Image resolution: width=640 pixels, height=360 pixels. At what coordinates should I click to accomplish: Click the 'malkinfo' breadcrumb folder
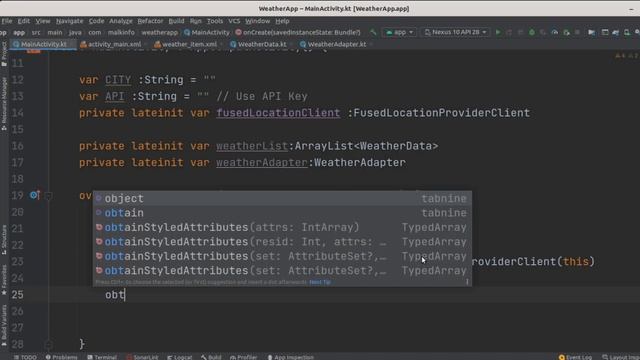coord(121,32)
